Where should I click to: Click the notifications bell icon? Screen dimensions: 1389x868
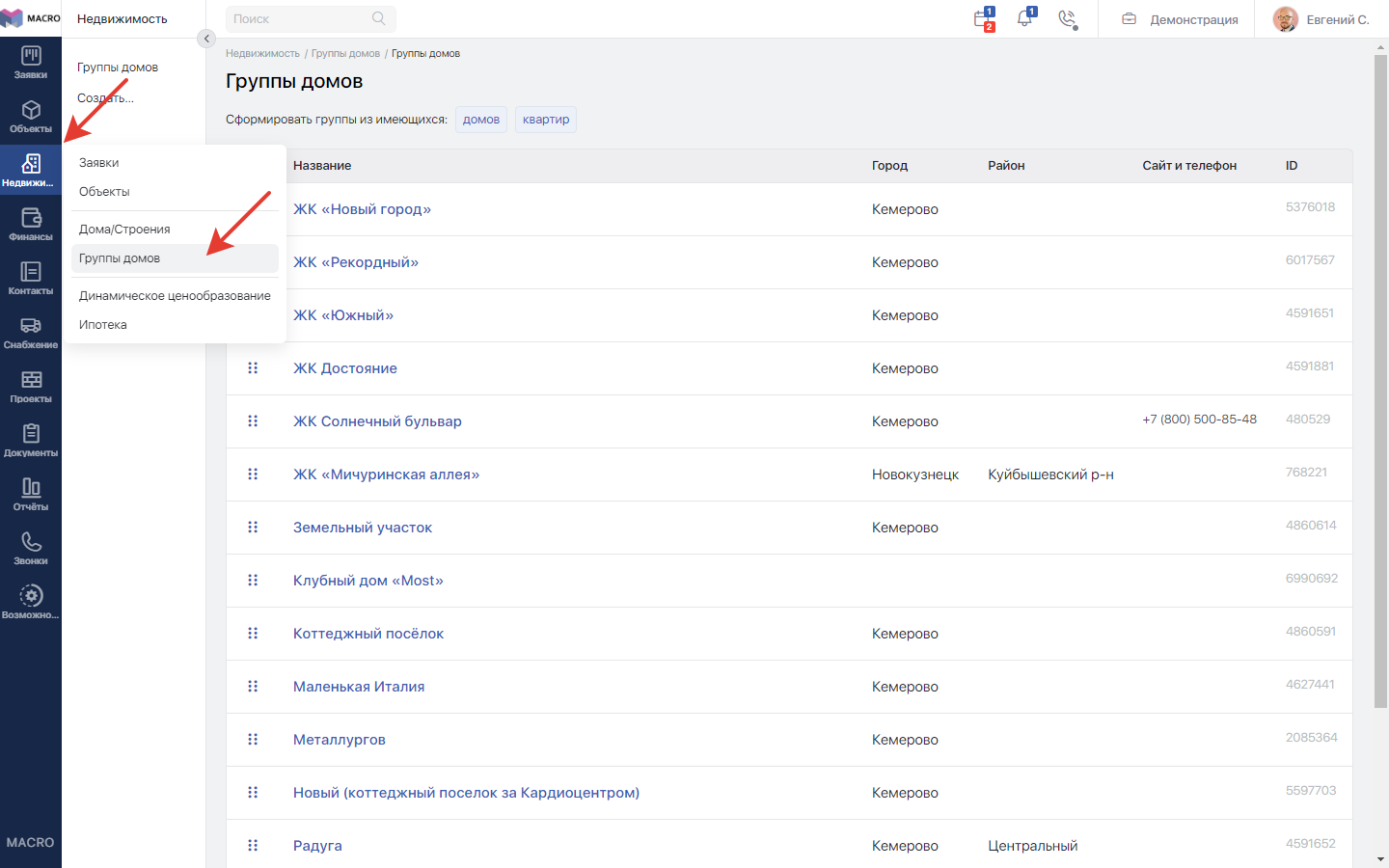tap(1025, 18)
